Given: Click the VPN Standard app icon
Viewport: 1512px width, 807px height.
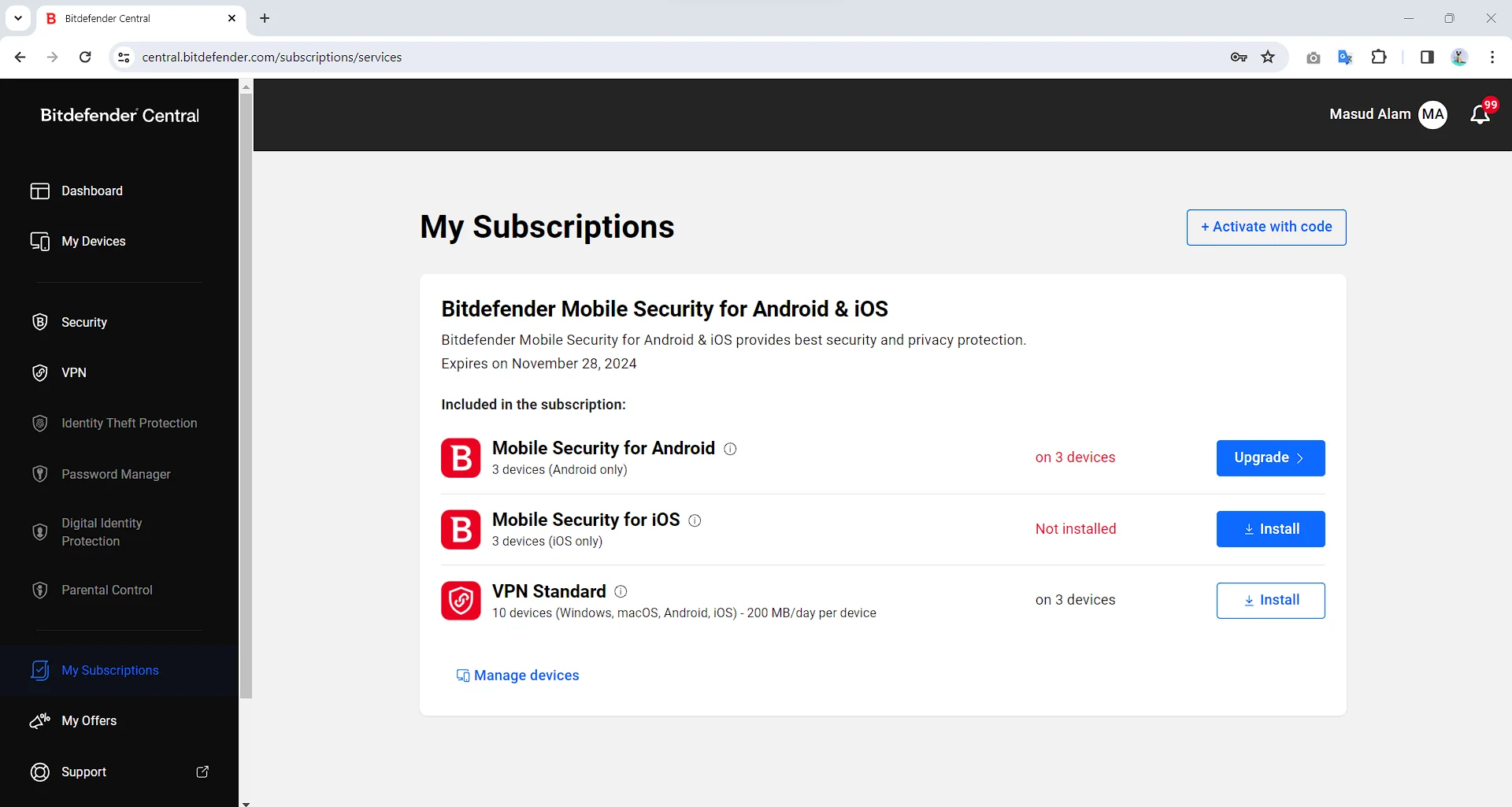Looking at the screenshot, I should click(x=461, y=601).
